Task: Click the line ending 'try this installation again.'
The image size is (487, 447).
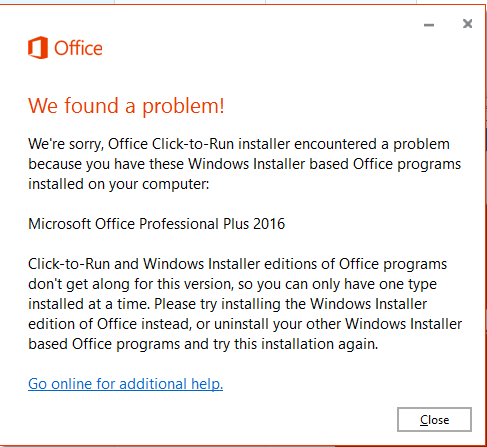Action: [203, 344]
